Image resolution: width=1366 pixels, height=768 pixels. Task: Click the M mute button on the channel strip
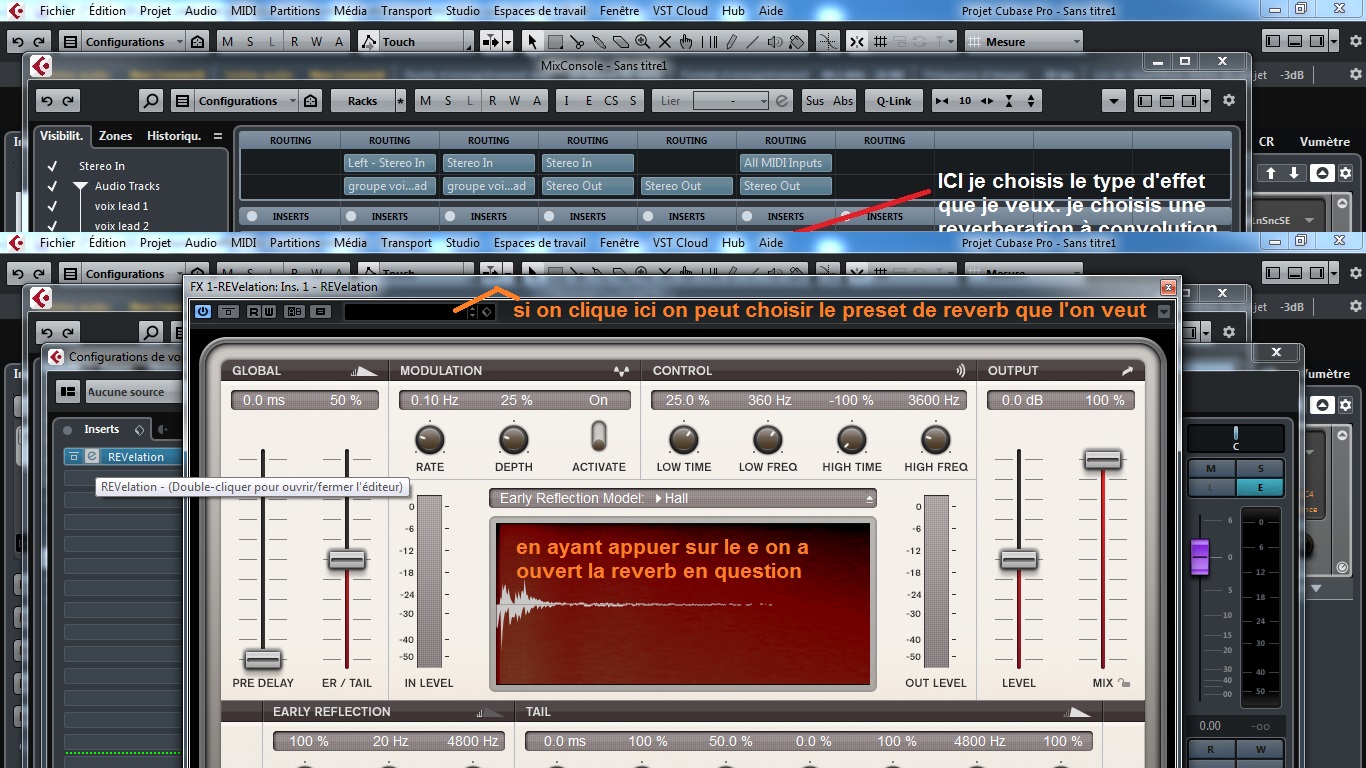[x=1211, y=469]
